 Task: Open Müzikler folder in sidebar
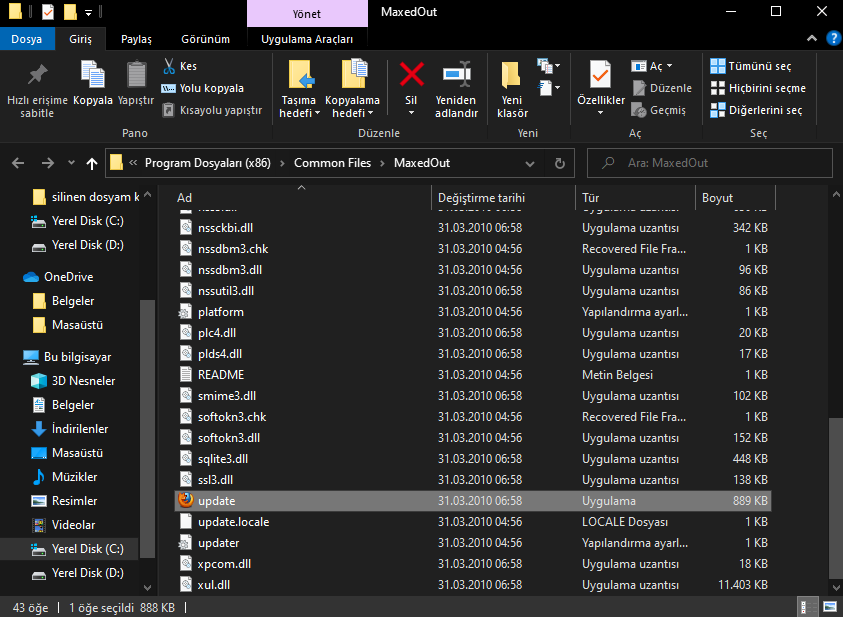pyautogui.click(x=65, y=477)
